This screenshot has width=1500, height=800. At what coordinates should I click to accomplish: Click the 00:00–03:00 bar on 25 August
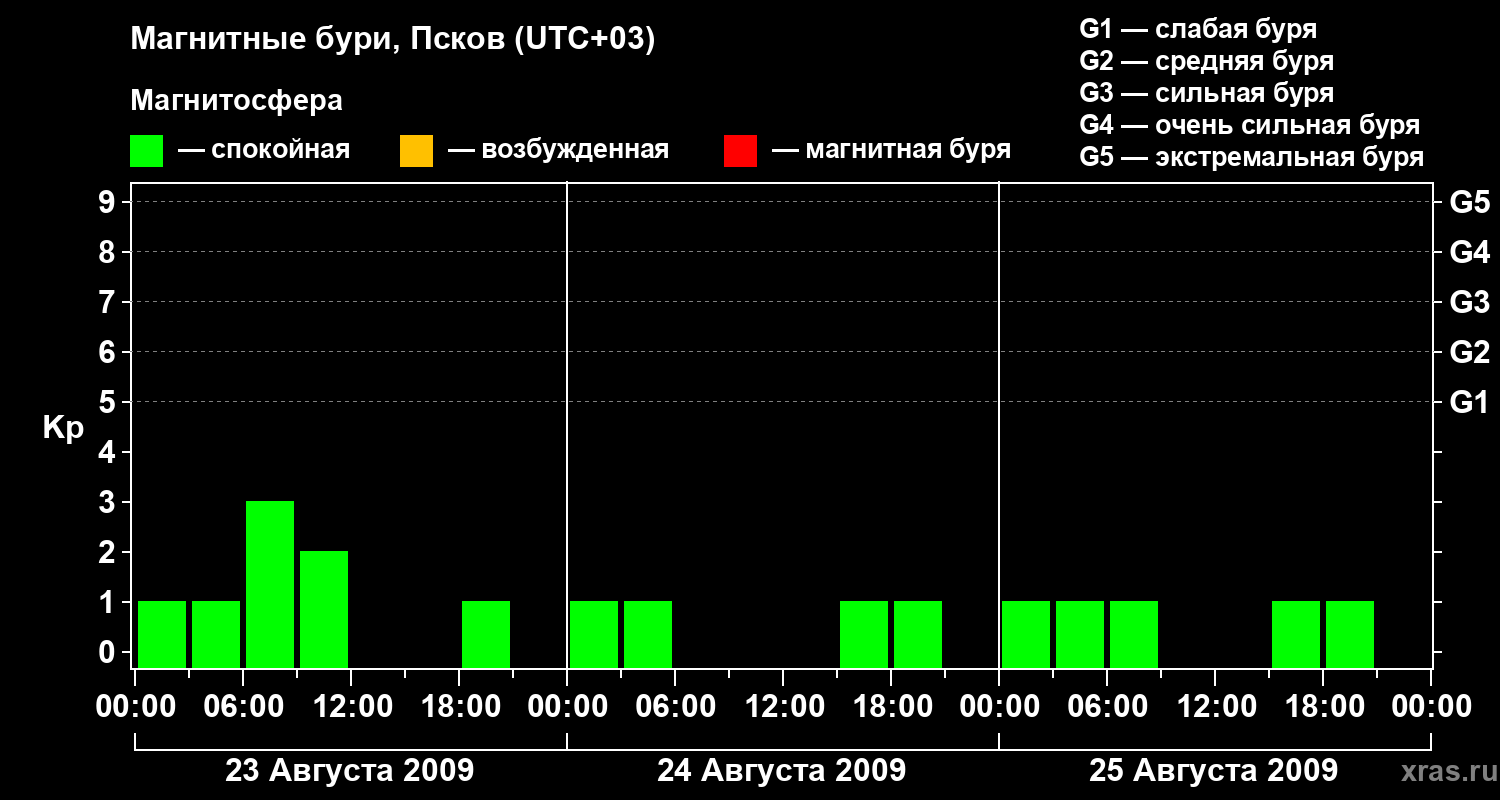tap(1026, 634)
